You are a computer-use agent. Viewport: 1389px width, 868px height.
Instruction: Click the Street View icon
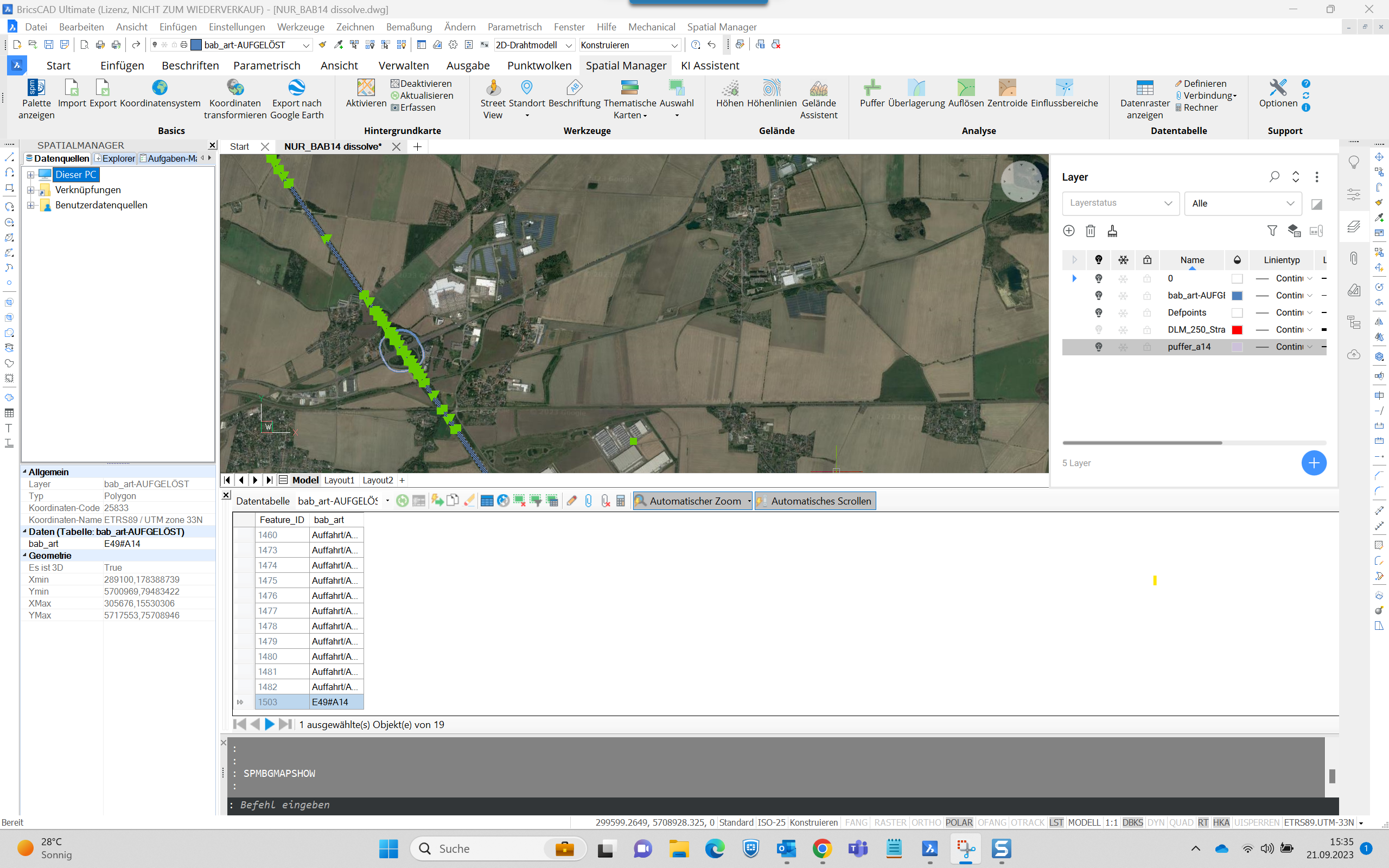[493, 88]
